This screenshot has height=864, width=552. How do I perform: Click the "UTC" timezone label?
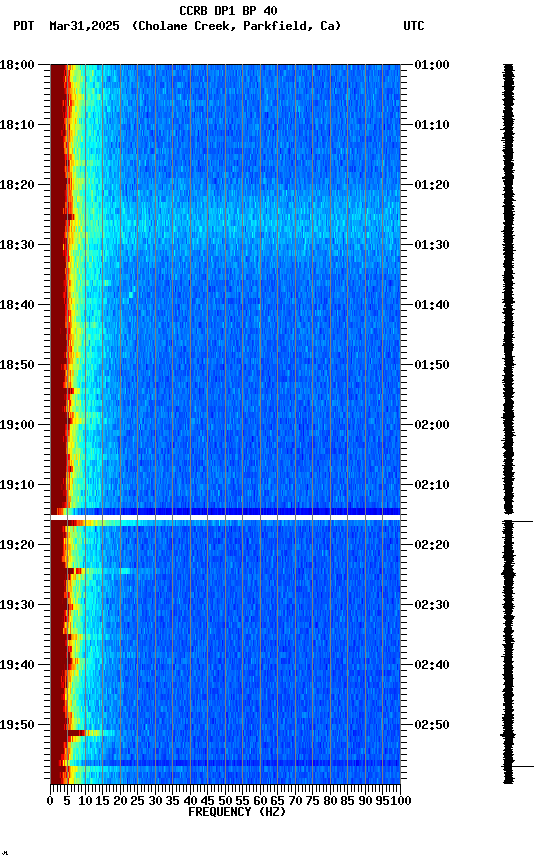[x=414, y=26]
